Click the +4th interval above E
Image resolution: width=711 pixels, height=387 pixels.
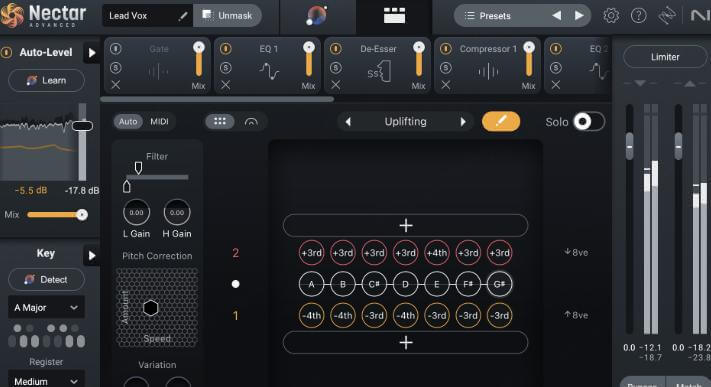437,253
